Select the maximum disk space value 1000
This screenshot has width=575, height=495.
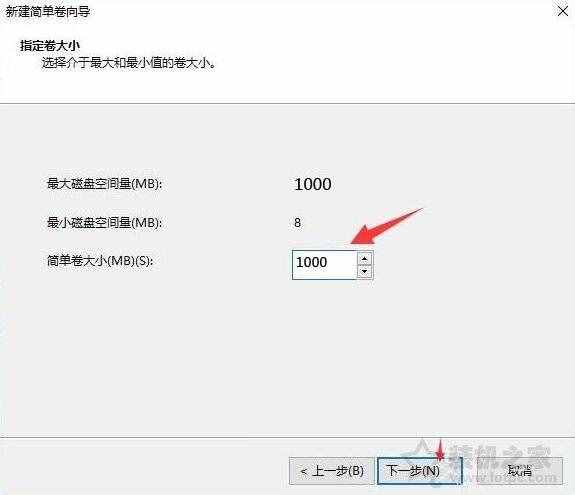pyautogui.click(x=313, y=184)
